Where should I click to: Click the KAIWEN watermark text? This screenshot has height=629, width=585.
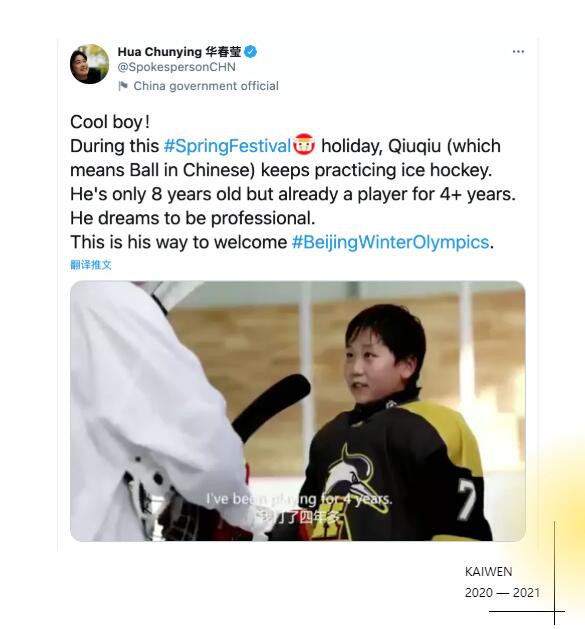point(488,572)
